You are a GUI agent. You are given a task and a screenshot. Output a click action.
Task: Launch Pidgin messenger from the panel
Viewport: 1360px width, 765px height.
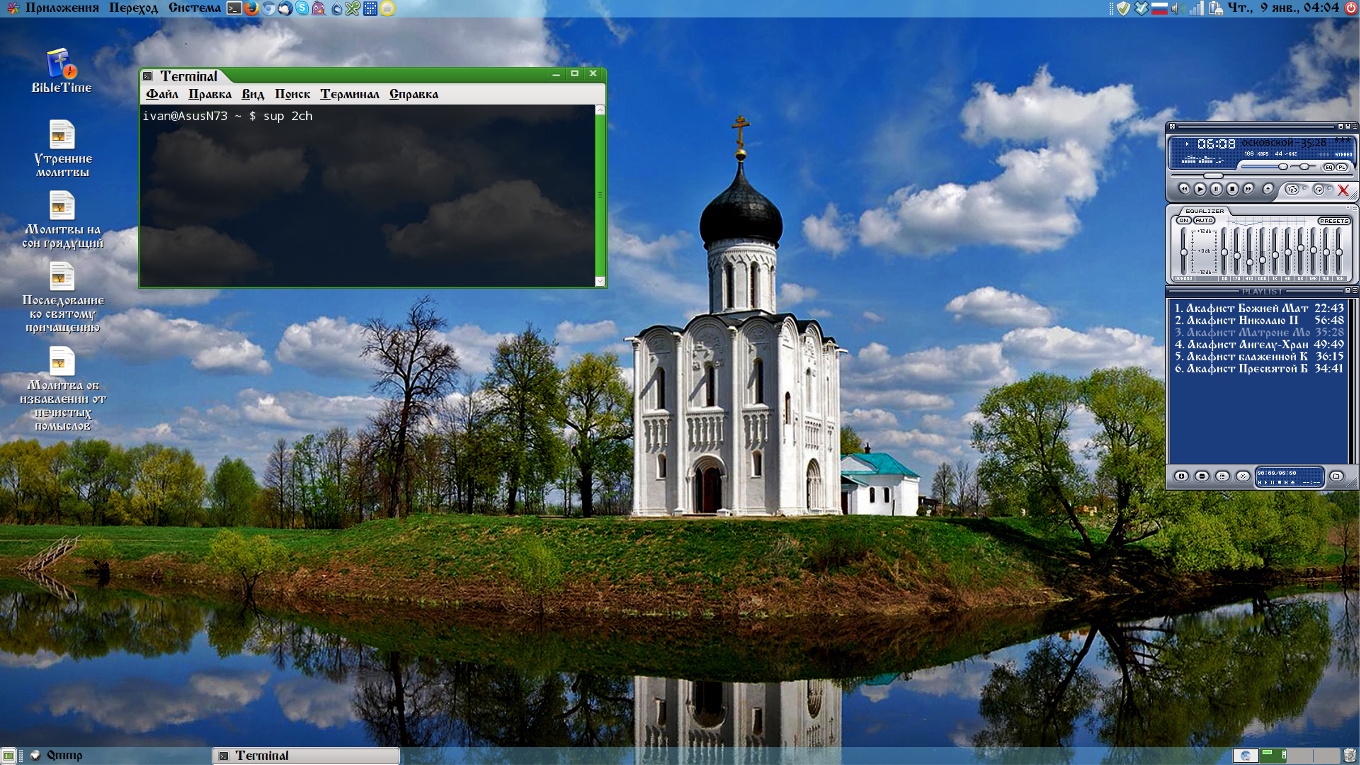[x=318, y=8]
